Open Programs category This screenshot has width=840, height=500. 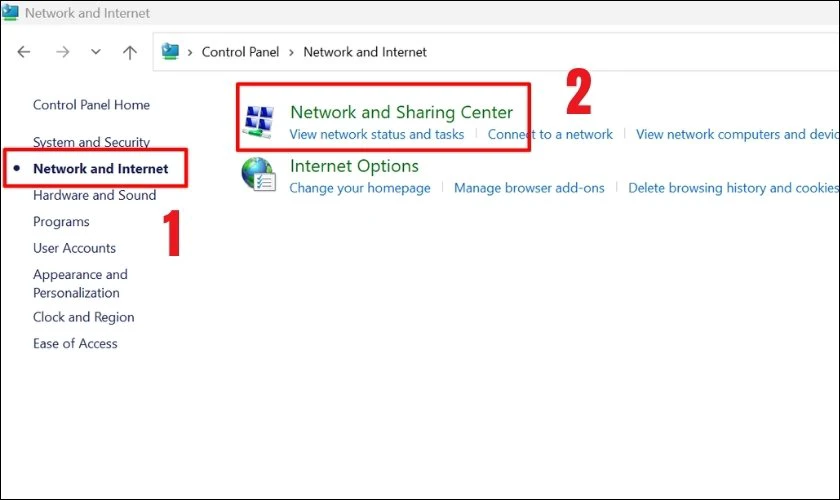(61, 222)
